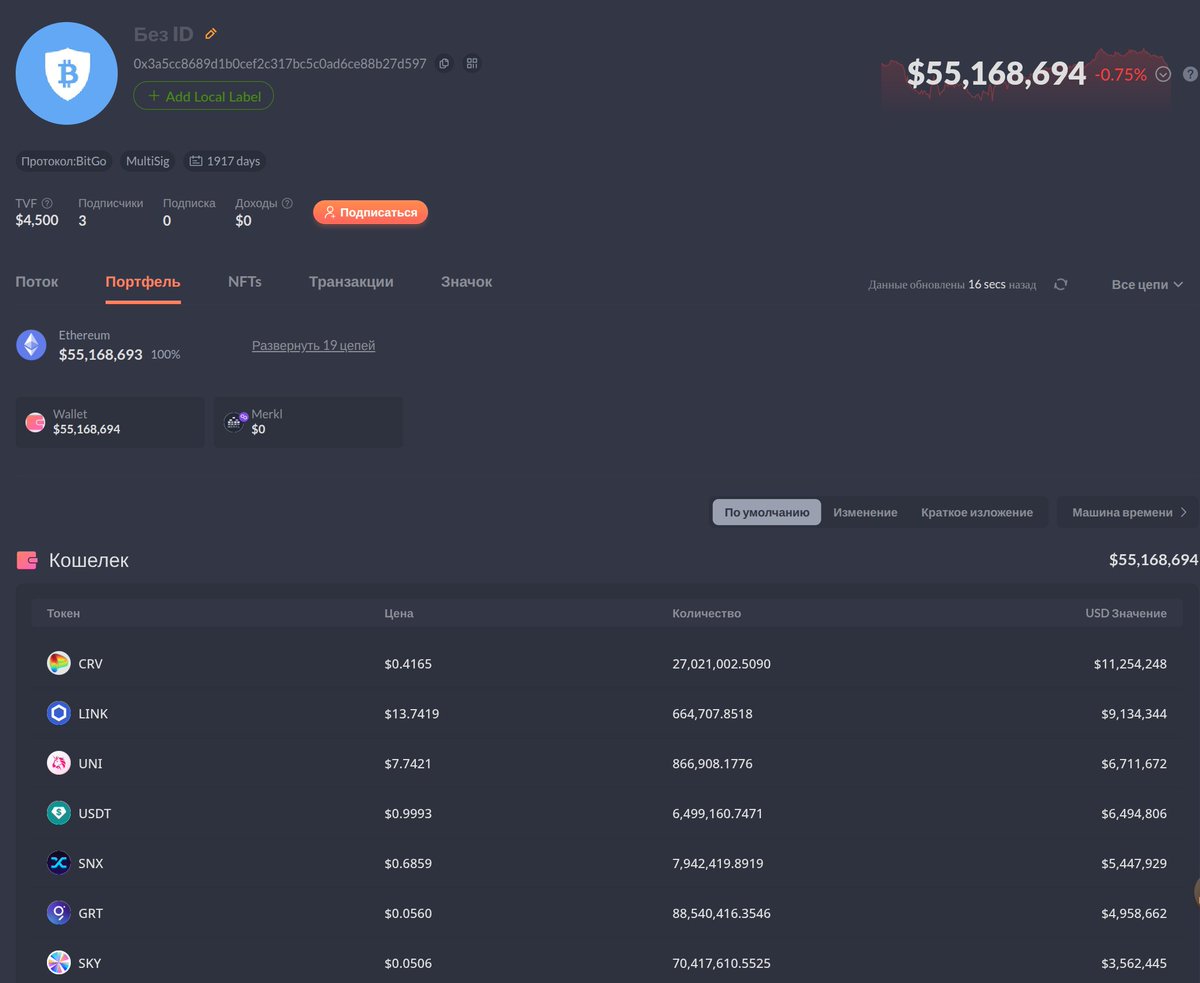Click the USDT token icon
This screenshot has height=983, width=1200.
[x=59, y=813]
